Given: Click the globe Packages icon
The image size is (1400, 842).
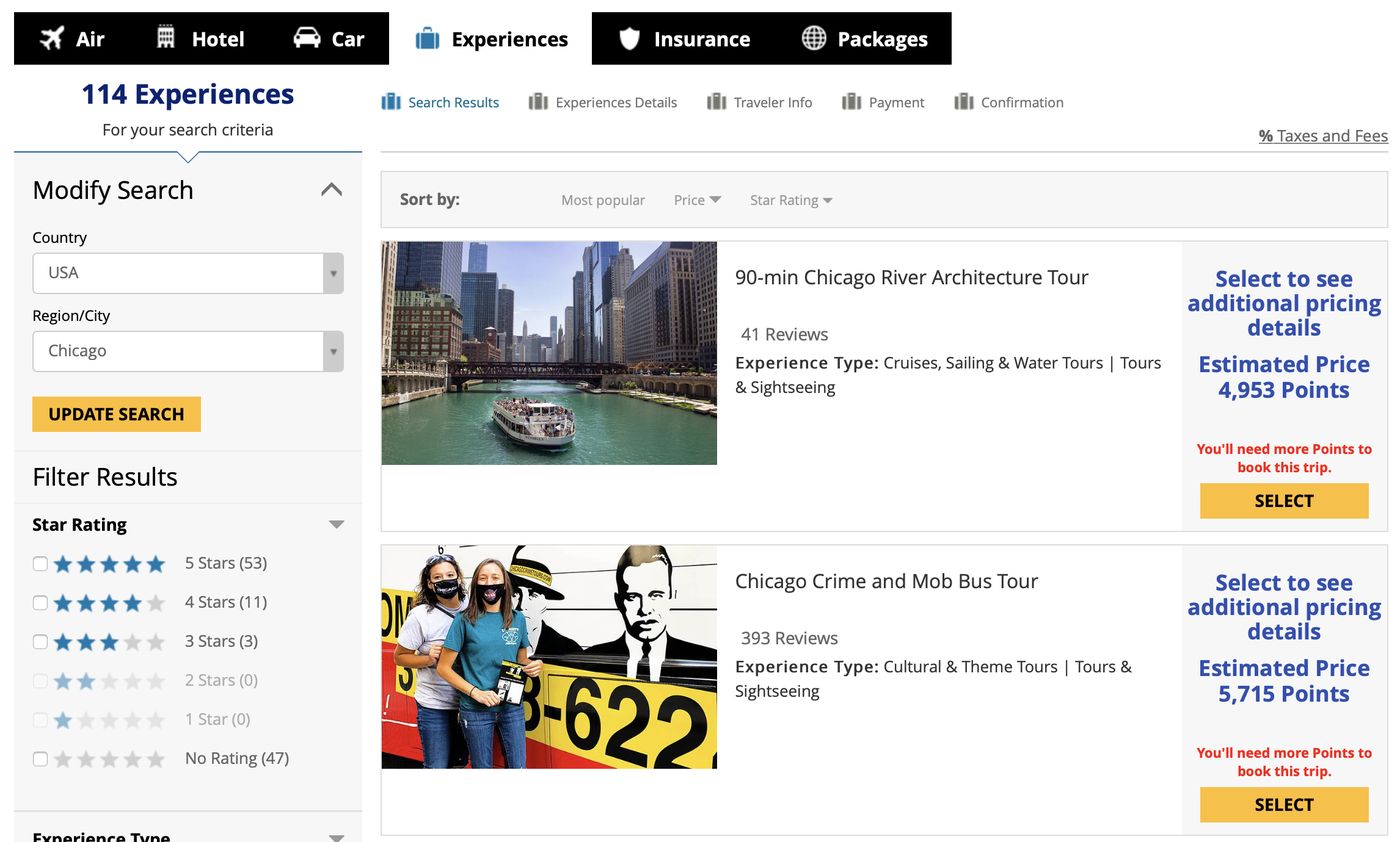Looking at the screenshot, I should click(814, 39).
